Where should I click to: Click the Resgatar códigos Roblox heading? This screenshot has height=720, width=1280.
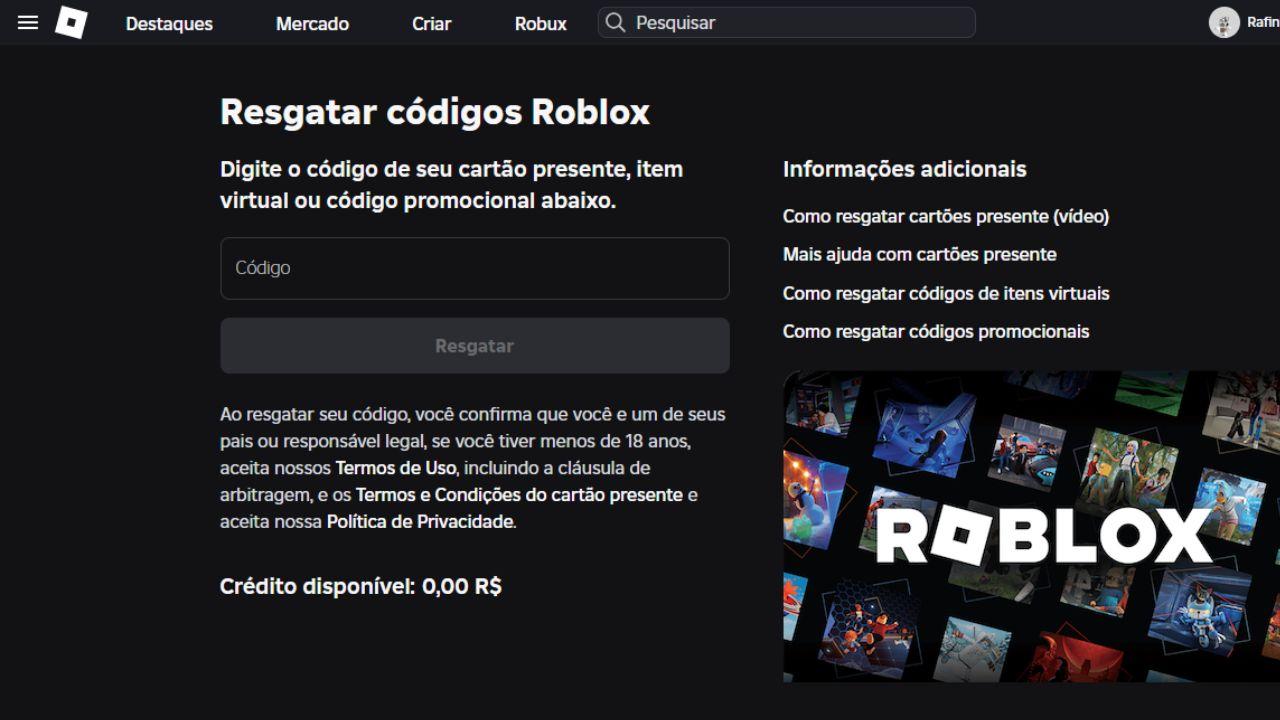click(x=435, y=112)
